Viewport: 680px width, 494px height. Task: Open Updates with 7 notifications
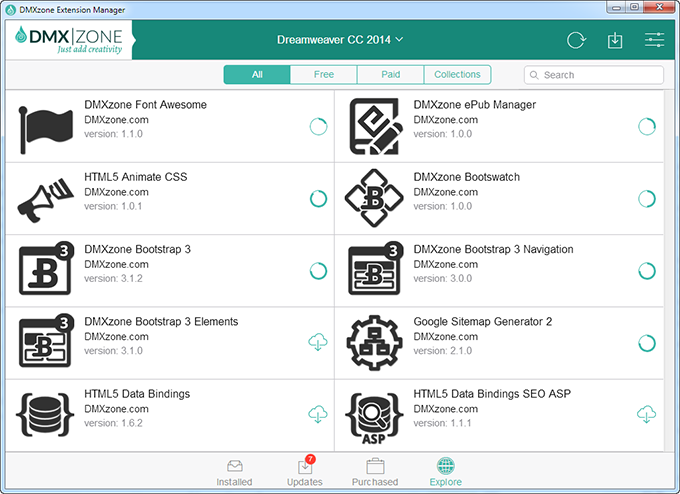(x=305, y=471)
